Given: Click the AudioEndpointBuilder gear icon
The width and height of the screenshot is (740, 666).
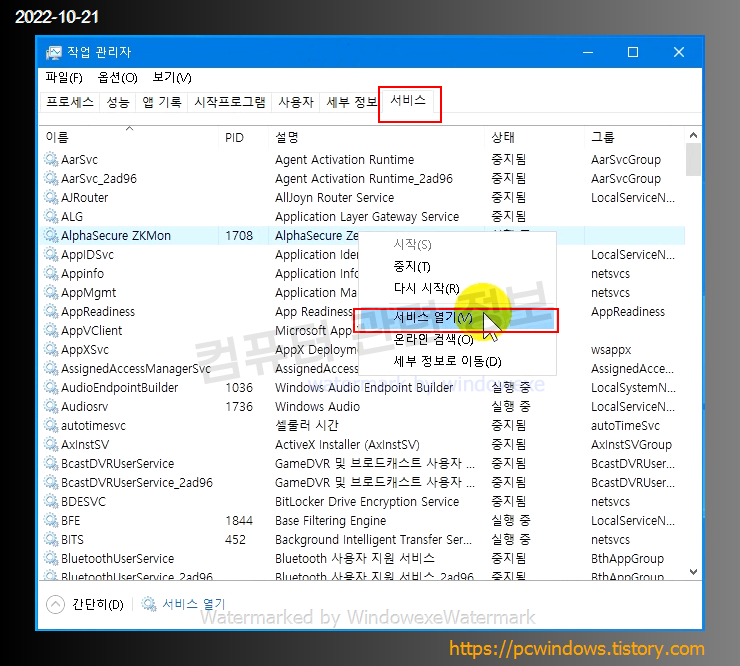Looking at the screenshot, I should click(x=51, y=387).
